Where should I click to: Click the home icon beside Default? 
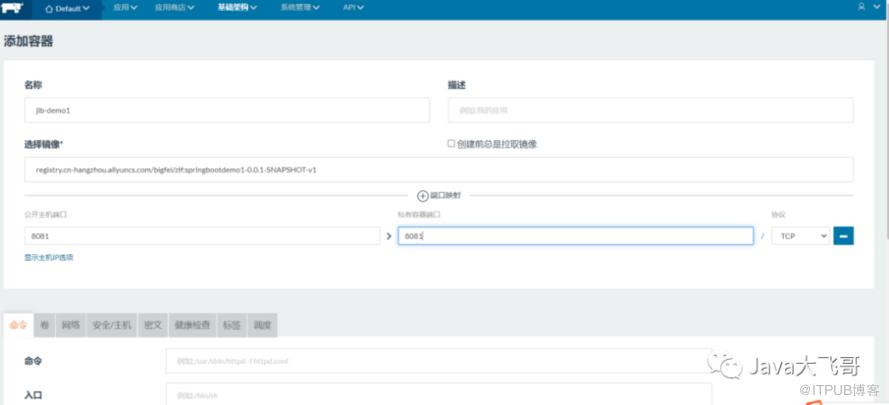click(x=48, y=8)
